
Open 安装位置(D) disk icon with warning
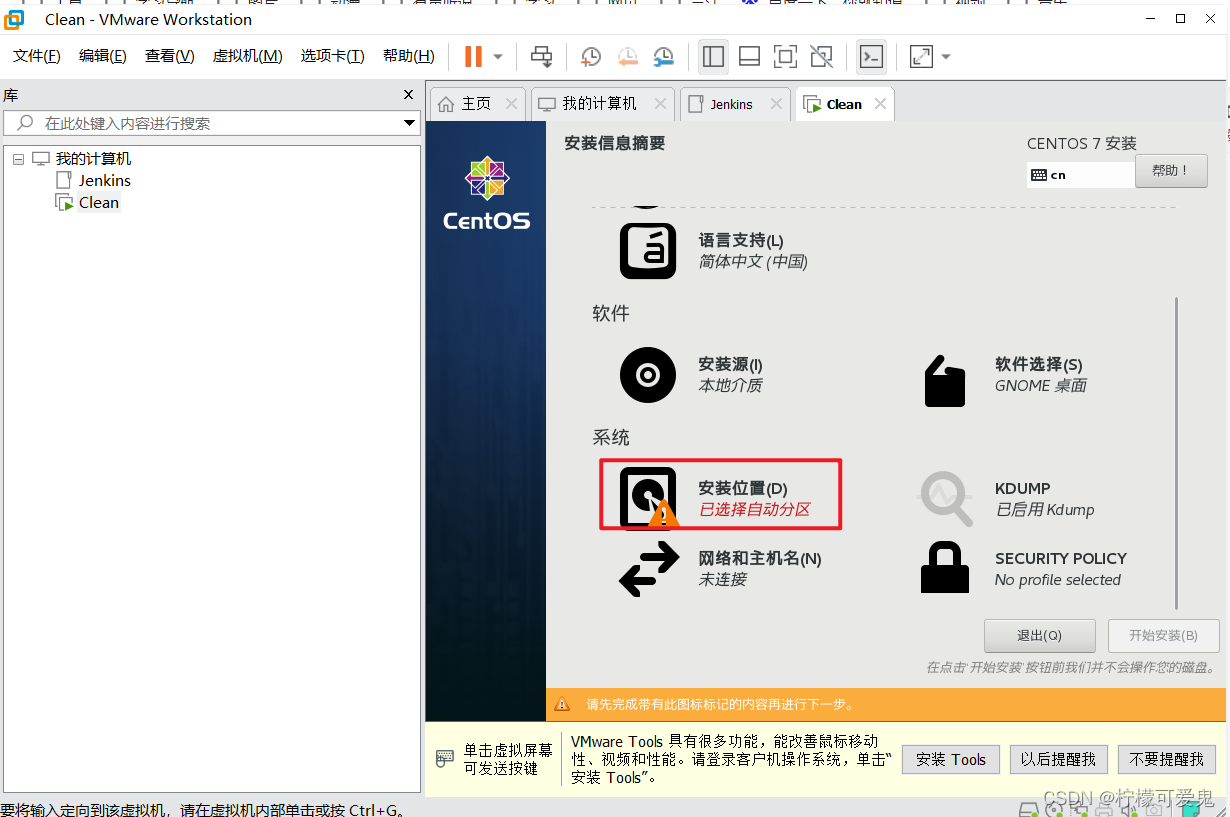pyautogui.click(x=648, y=497)
